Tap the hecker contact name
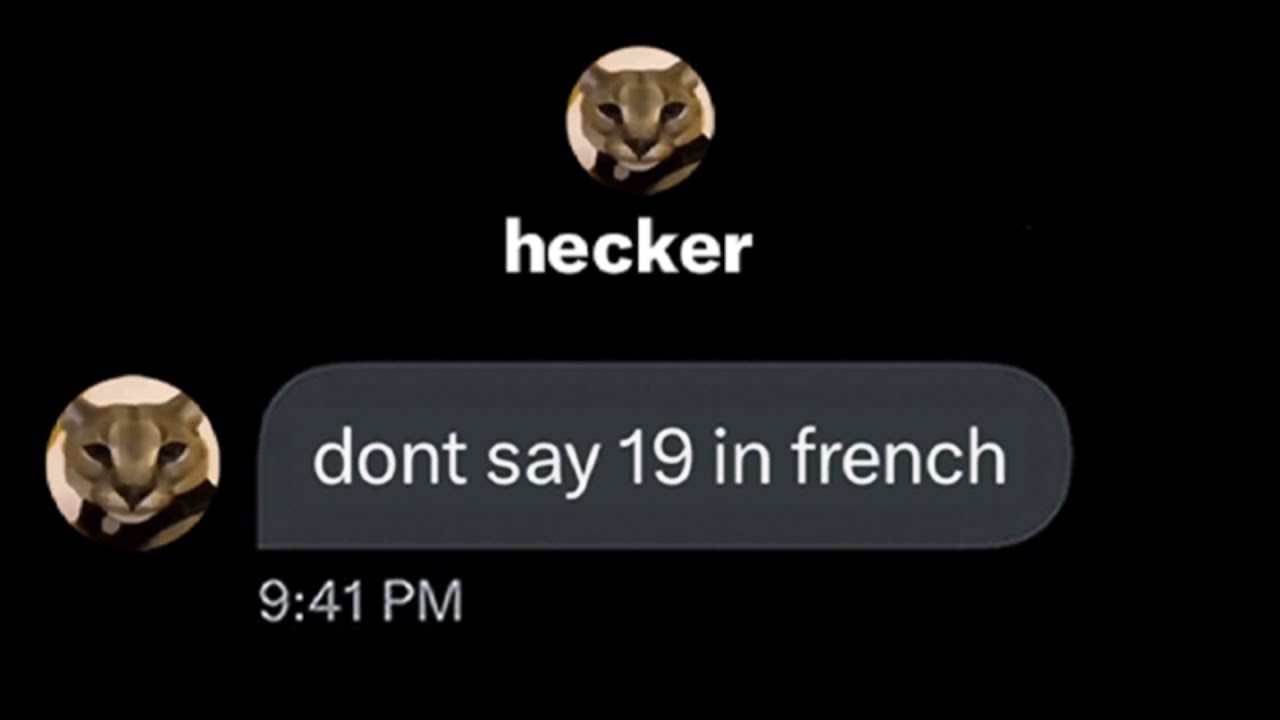Screen dimensions: 1280x720 click(628, 247)
